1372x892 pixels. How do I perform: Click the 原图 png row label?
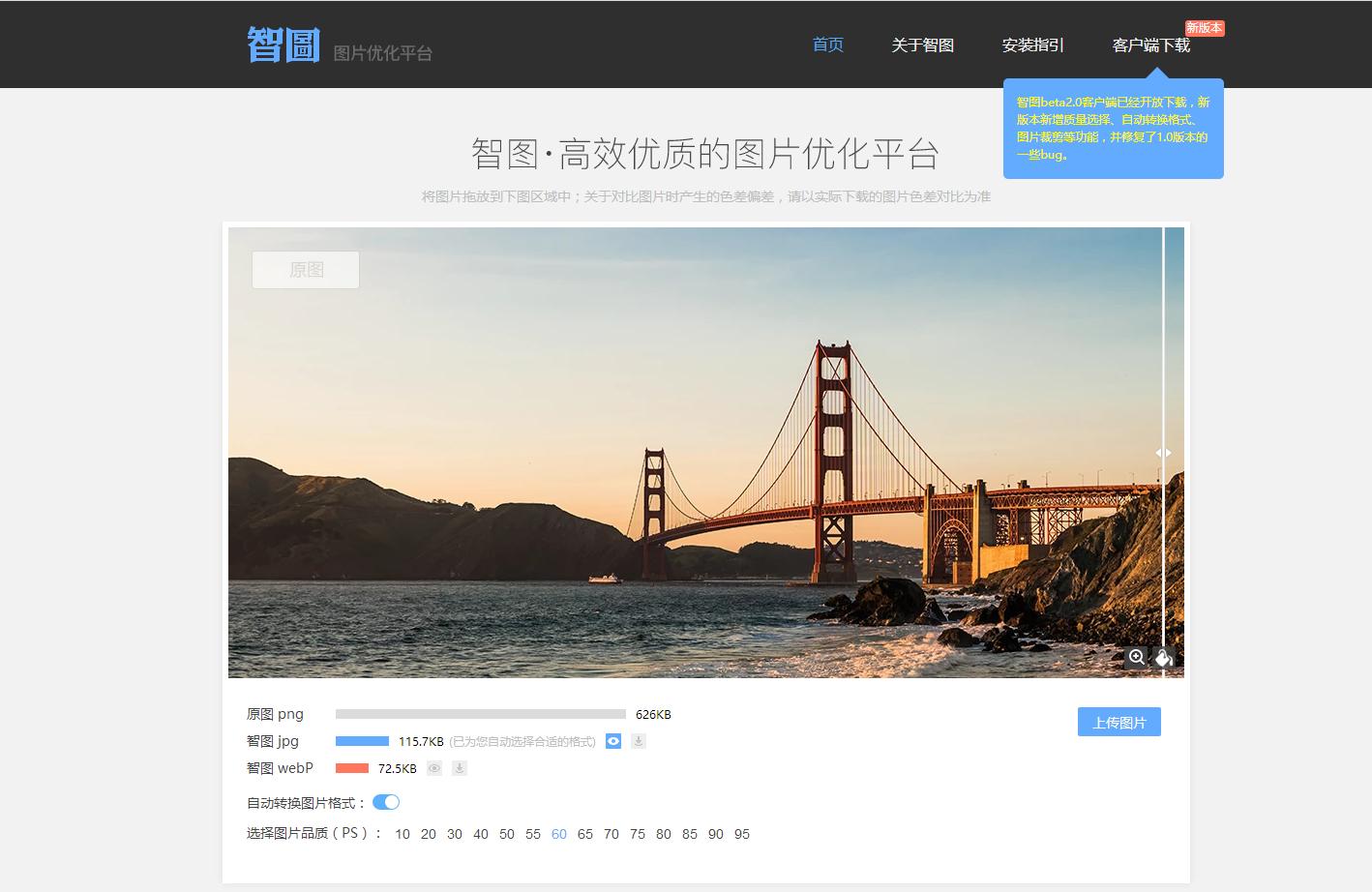click(275, 714)
